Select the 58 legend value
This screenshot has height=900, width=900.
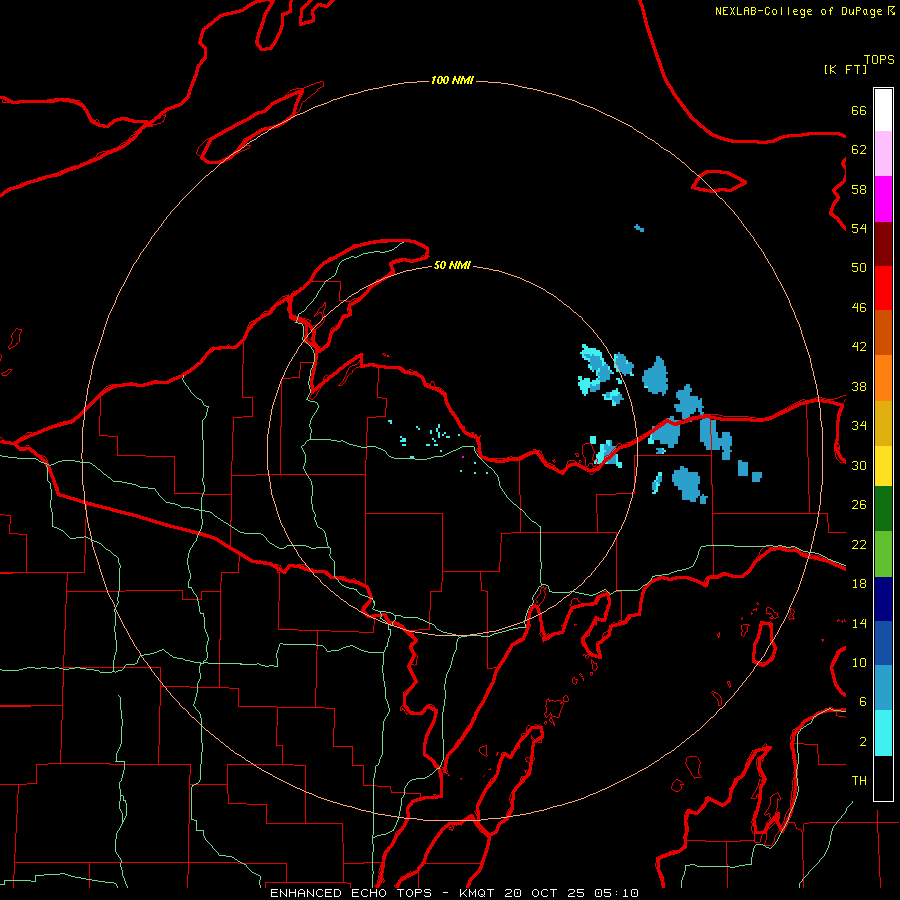click(859, 189)
